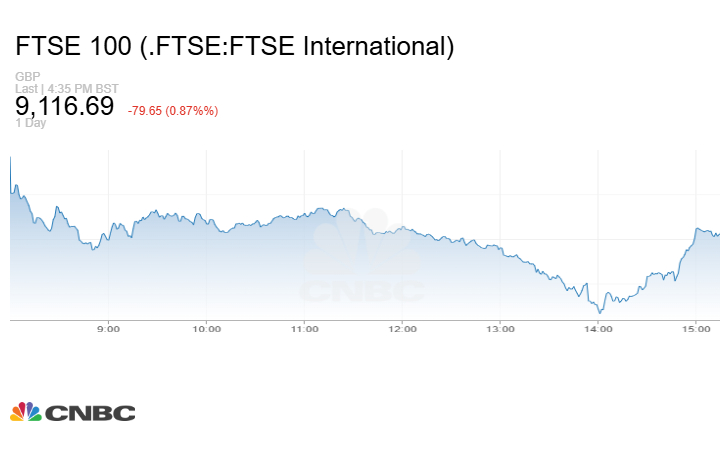The image size is (720, 450).
Task: Click the FTSE 100 chart title
Action: click(x=235, y=46)
